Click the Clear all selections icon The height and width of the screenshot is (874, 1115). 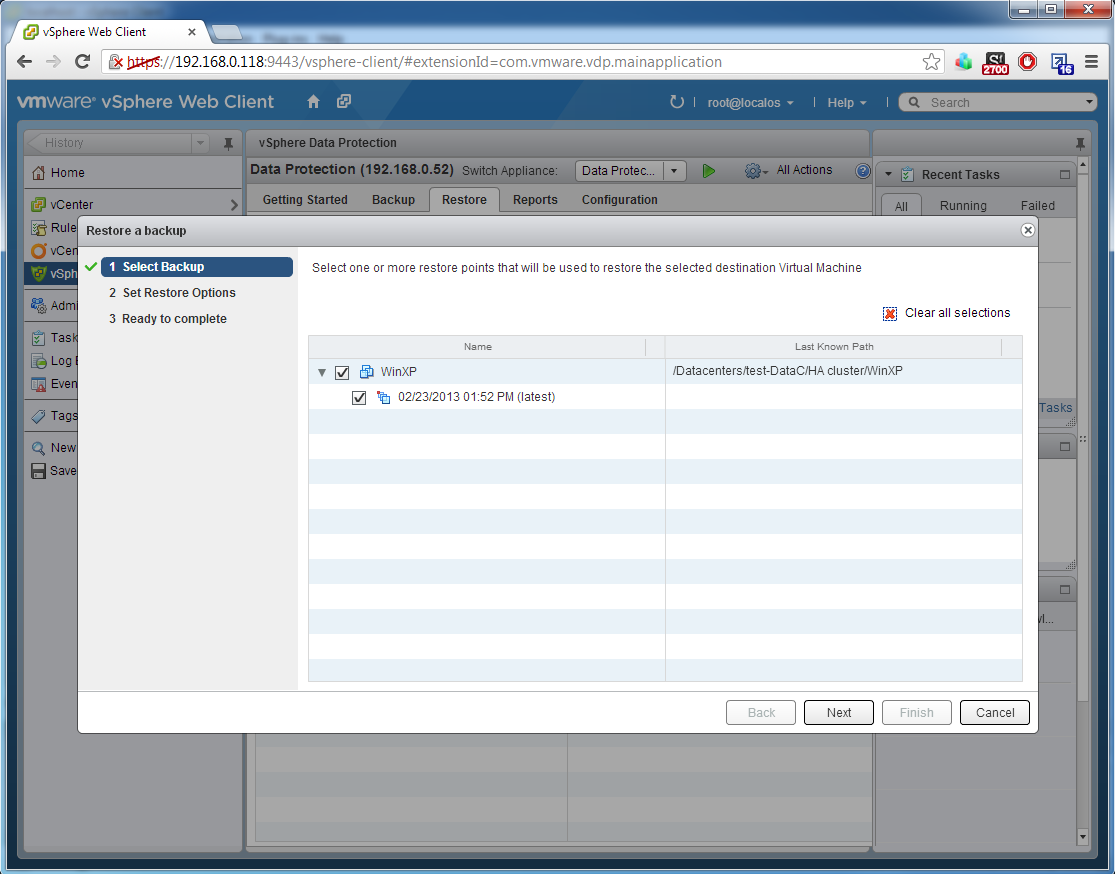coord(890,314)
